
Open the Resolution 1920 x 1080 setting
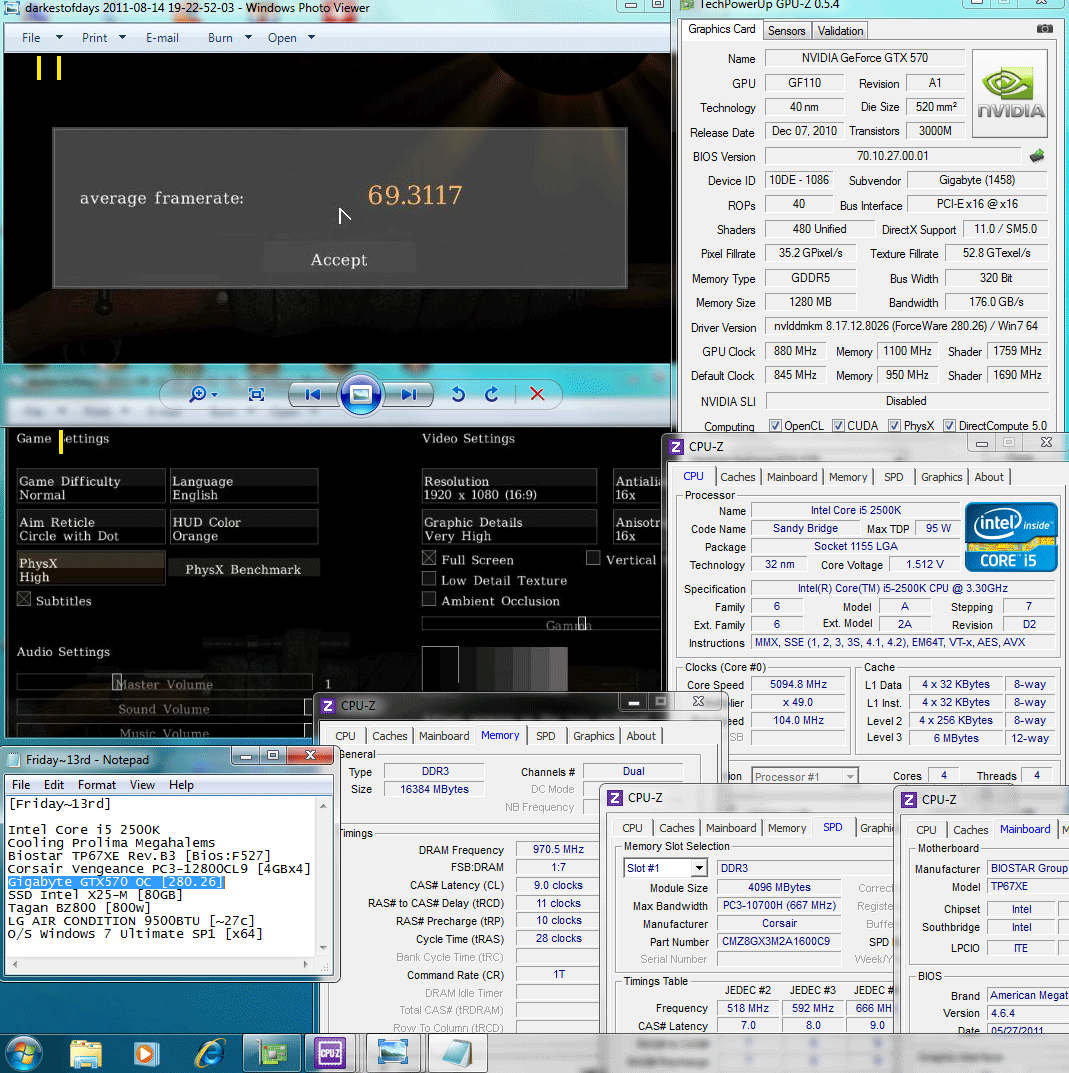point(509,487)
